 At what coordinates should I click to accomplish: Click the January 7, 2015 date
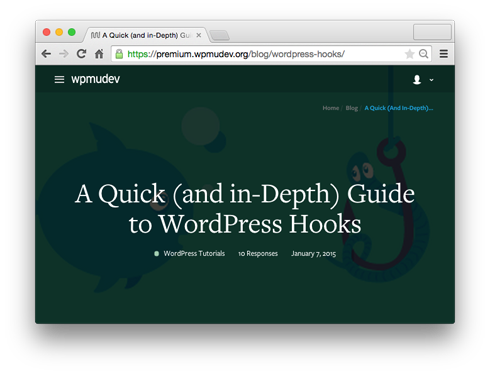[314, 254]
